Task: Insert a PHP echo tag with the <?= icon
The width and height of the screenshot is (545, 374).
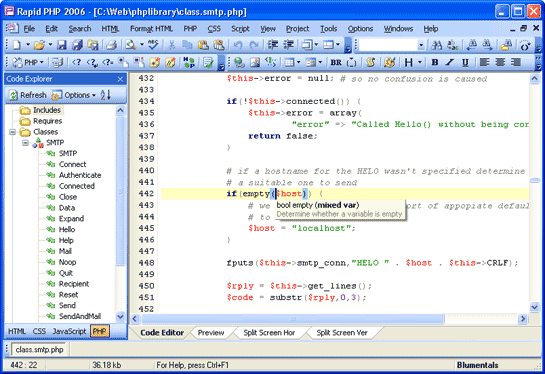Action: (108, 63)
